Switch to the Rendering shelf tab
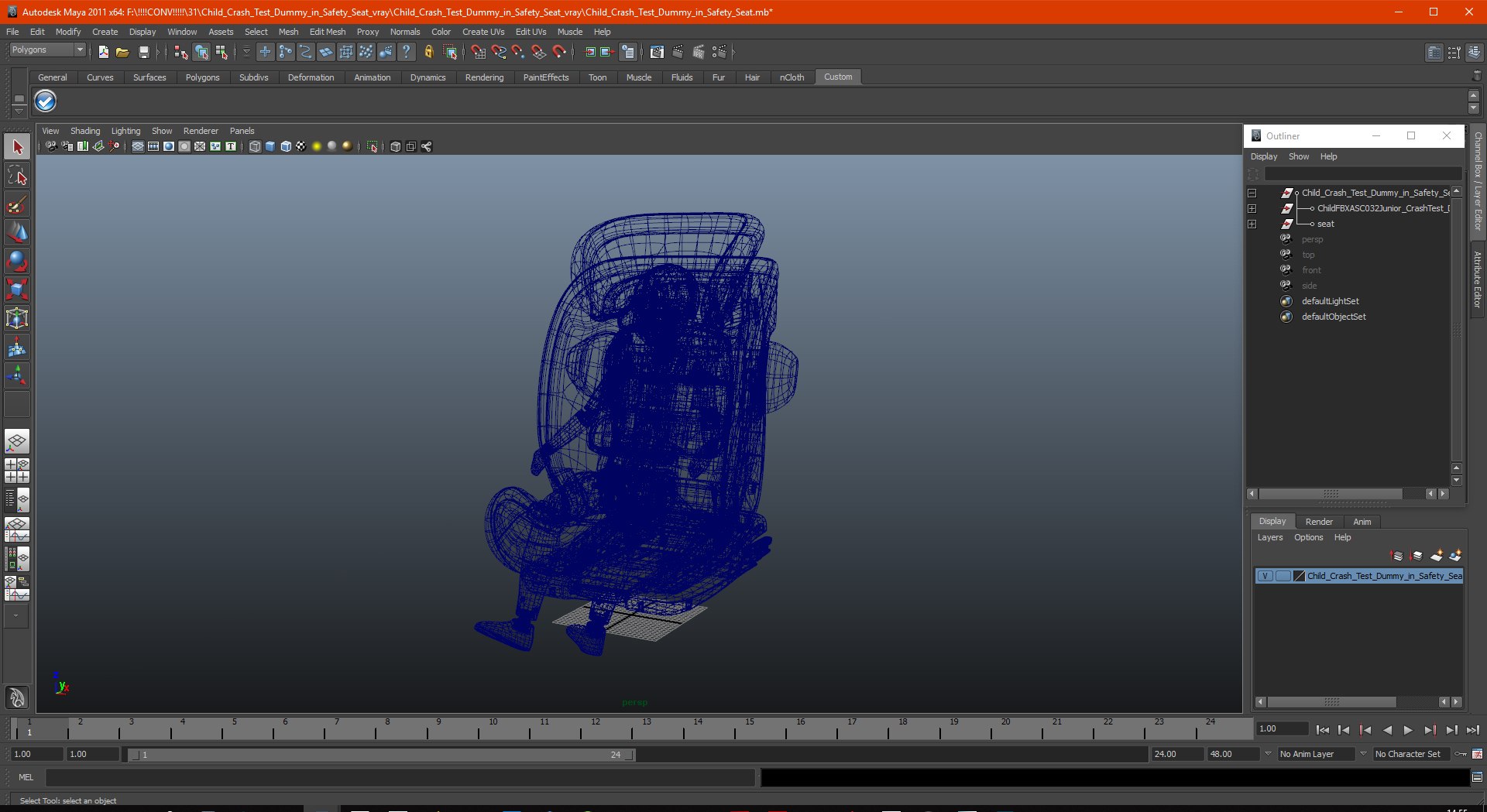The image size is (1487, 812). (x=484, y=77)
